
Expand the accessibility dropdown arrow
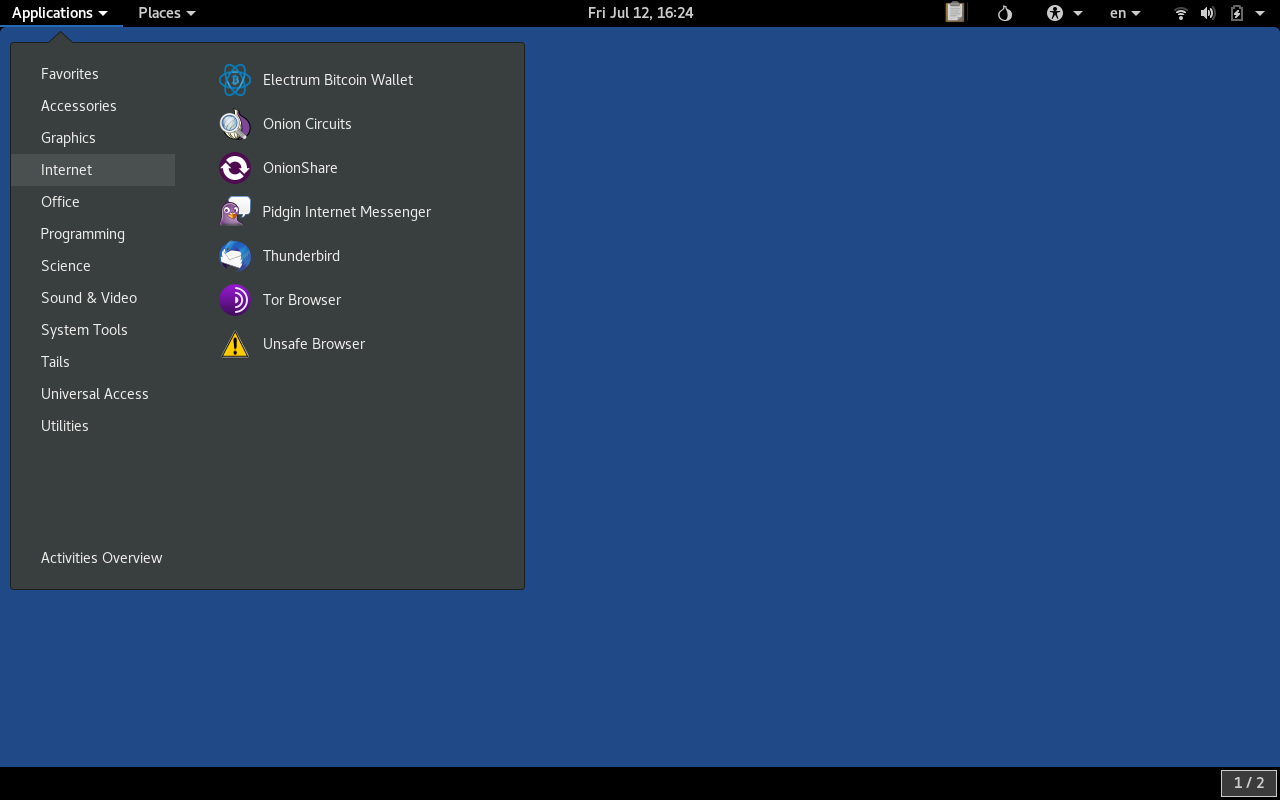1078,14
